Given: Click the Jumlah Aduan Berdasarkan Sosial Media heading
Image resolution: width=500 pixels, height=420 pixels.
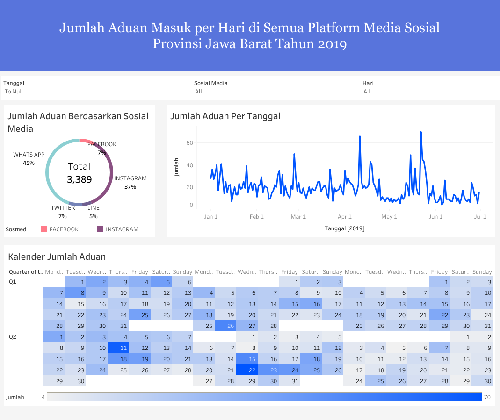Looking at the screenshot, I should [x=78, y=122].
